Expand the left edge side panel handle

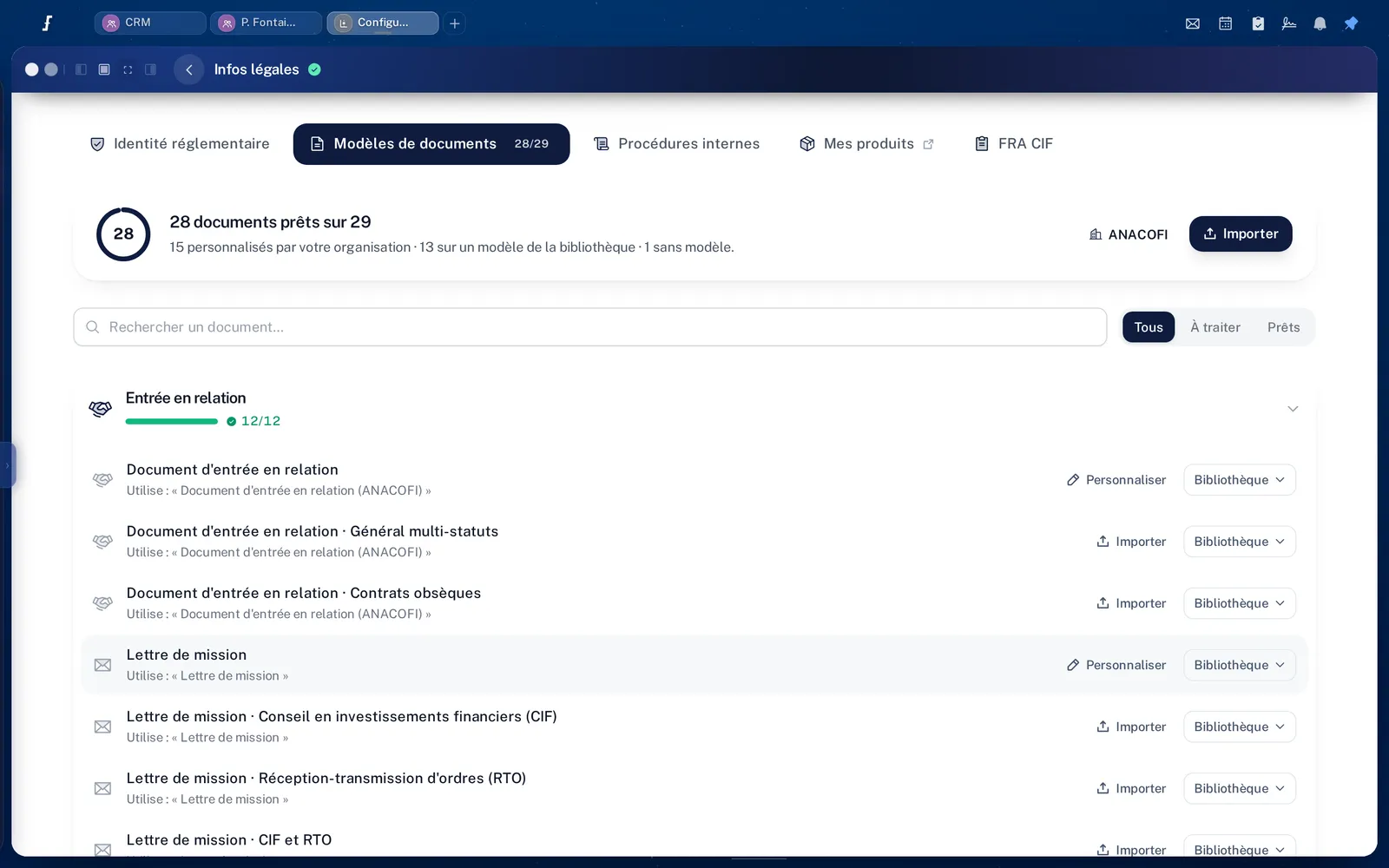click(x=7, y=465)
